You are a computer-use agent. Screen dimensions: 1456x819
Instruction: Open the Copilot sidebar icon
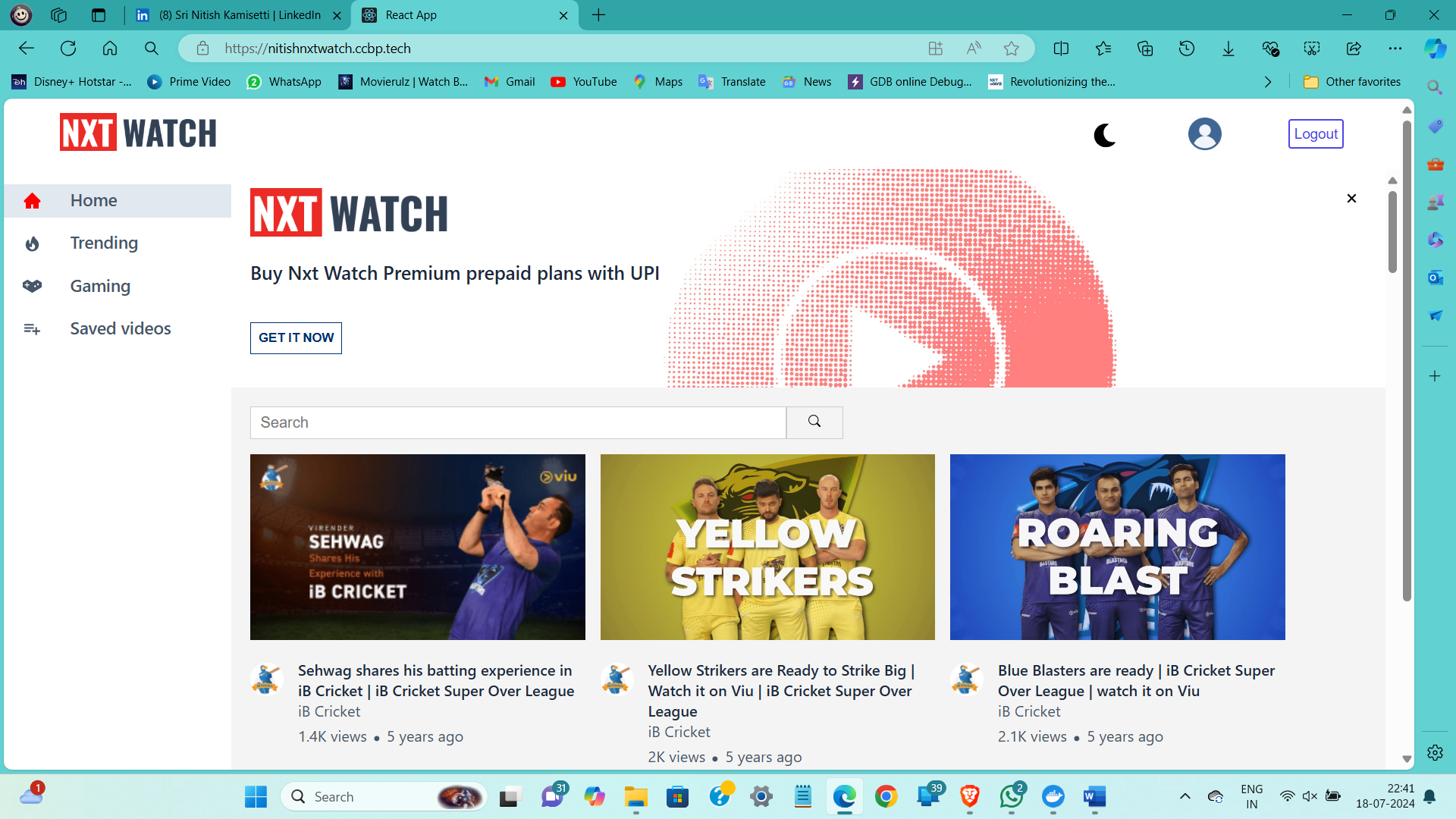(x=1435, y=49)
